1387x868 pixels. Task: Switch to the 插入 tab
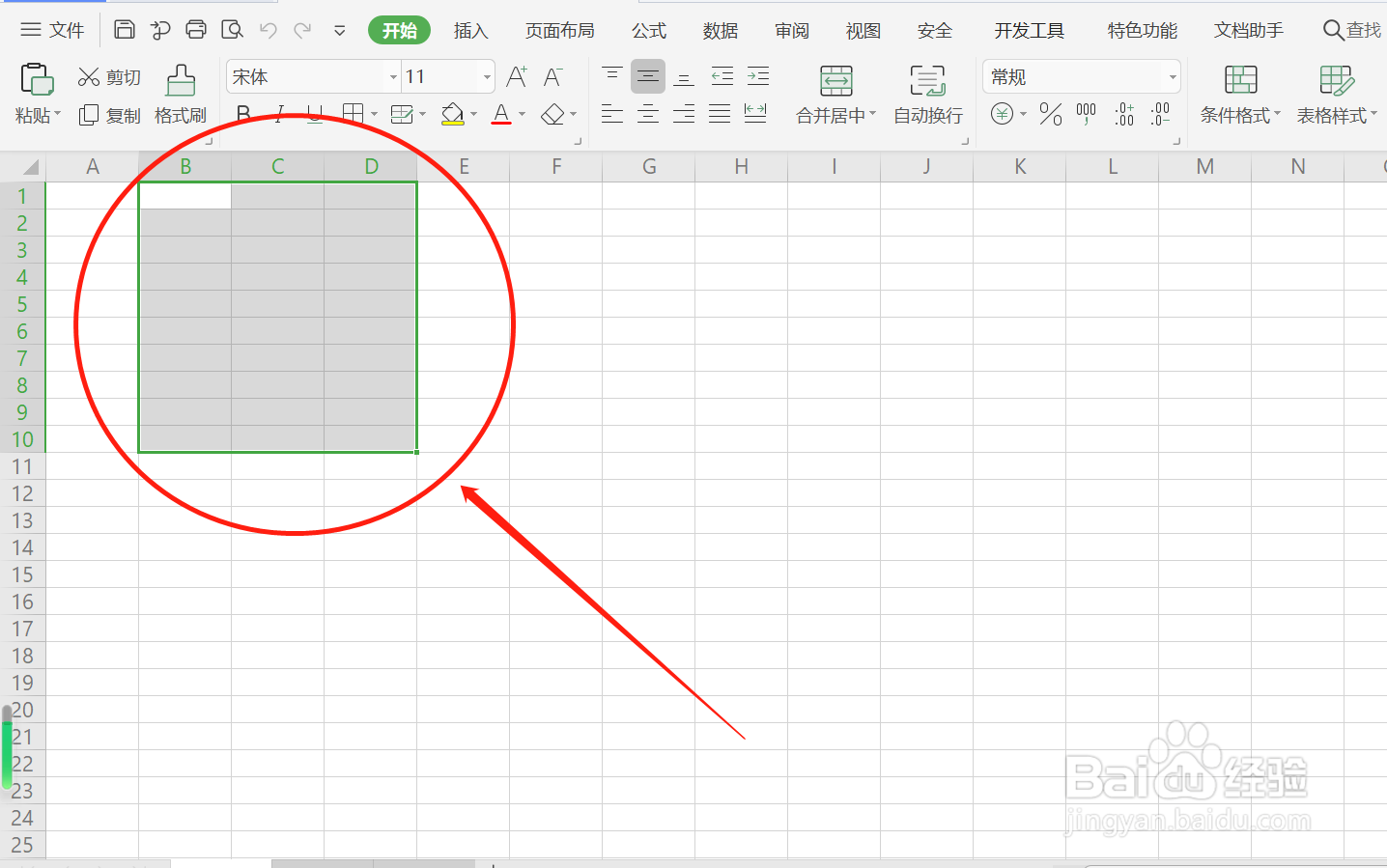pyautogui.click(x=471, y=31)
